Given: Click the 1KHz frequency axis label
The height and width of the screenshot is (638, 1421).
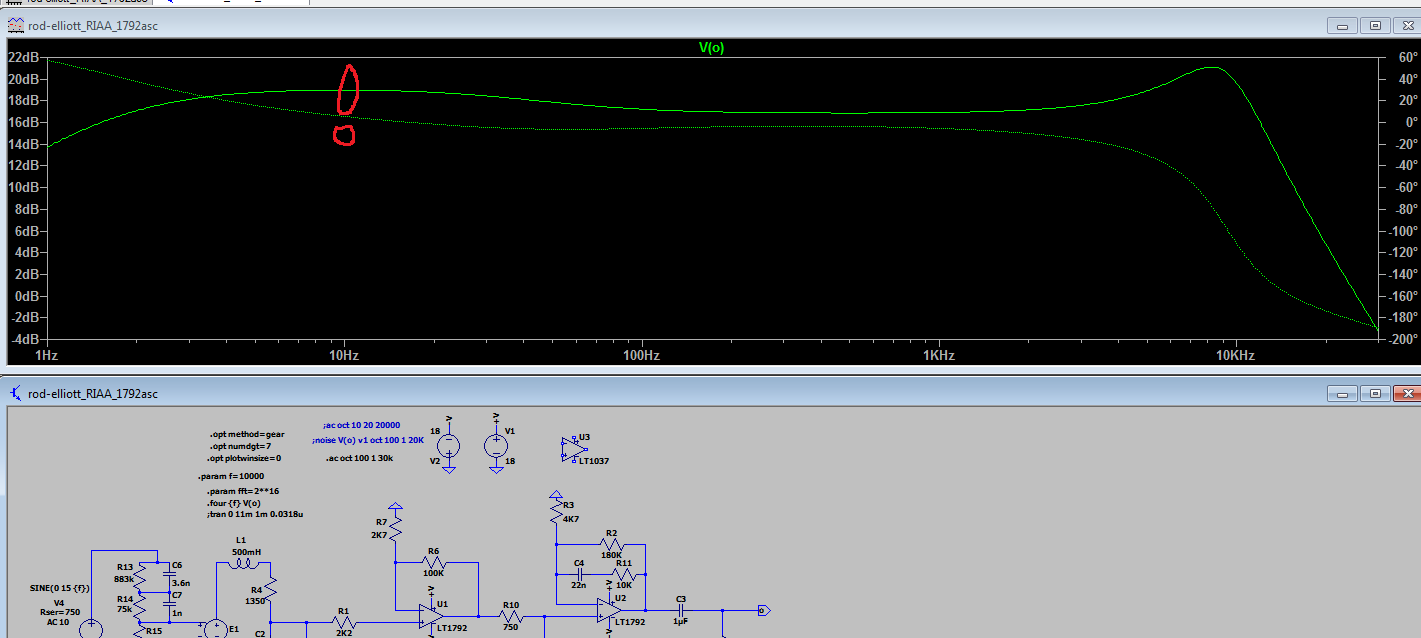Looking at the screenshot, I should coord(939,356).
